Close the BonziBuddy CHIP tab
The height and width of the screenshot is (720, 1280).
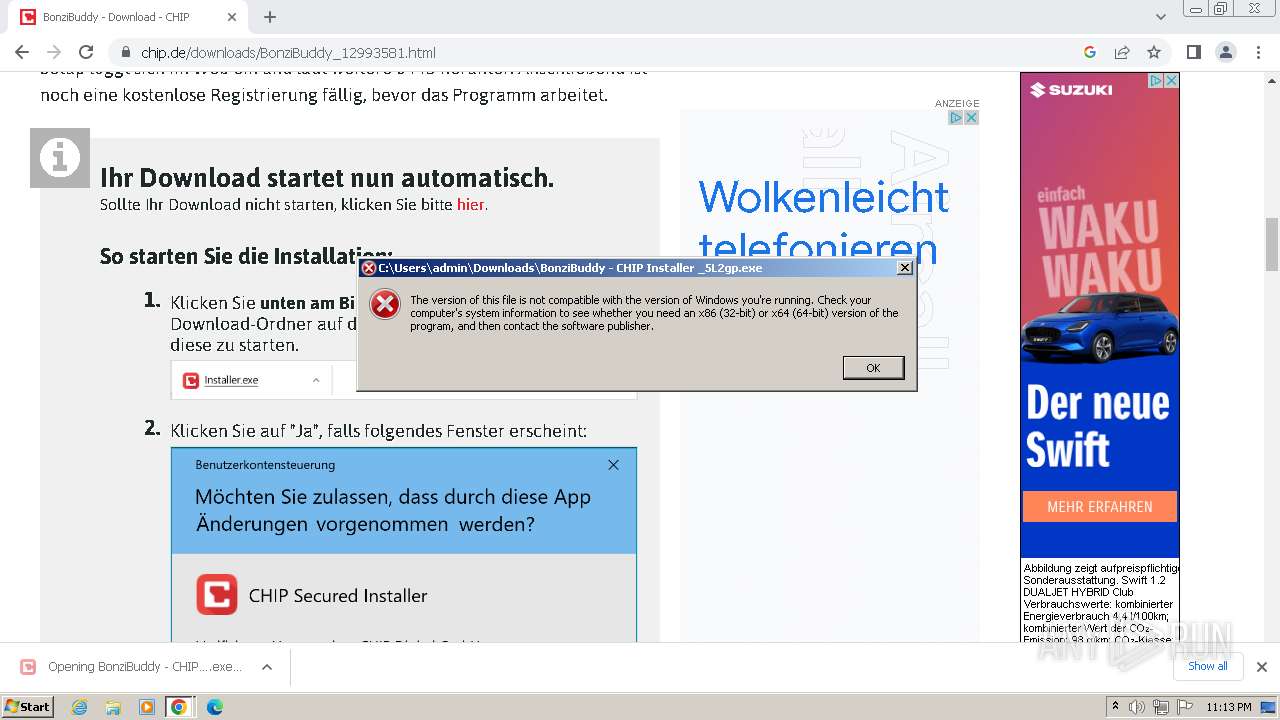pos(232,17)
